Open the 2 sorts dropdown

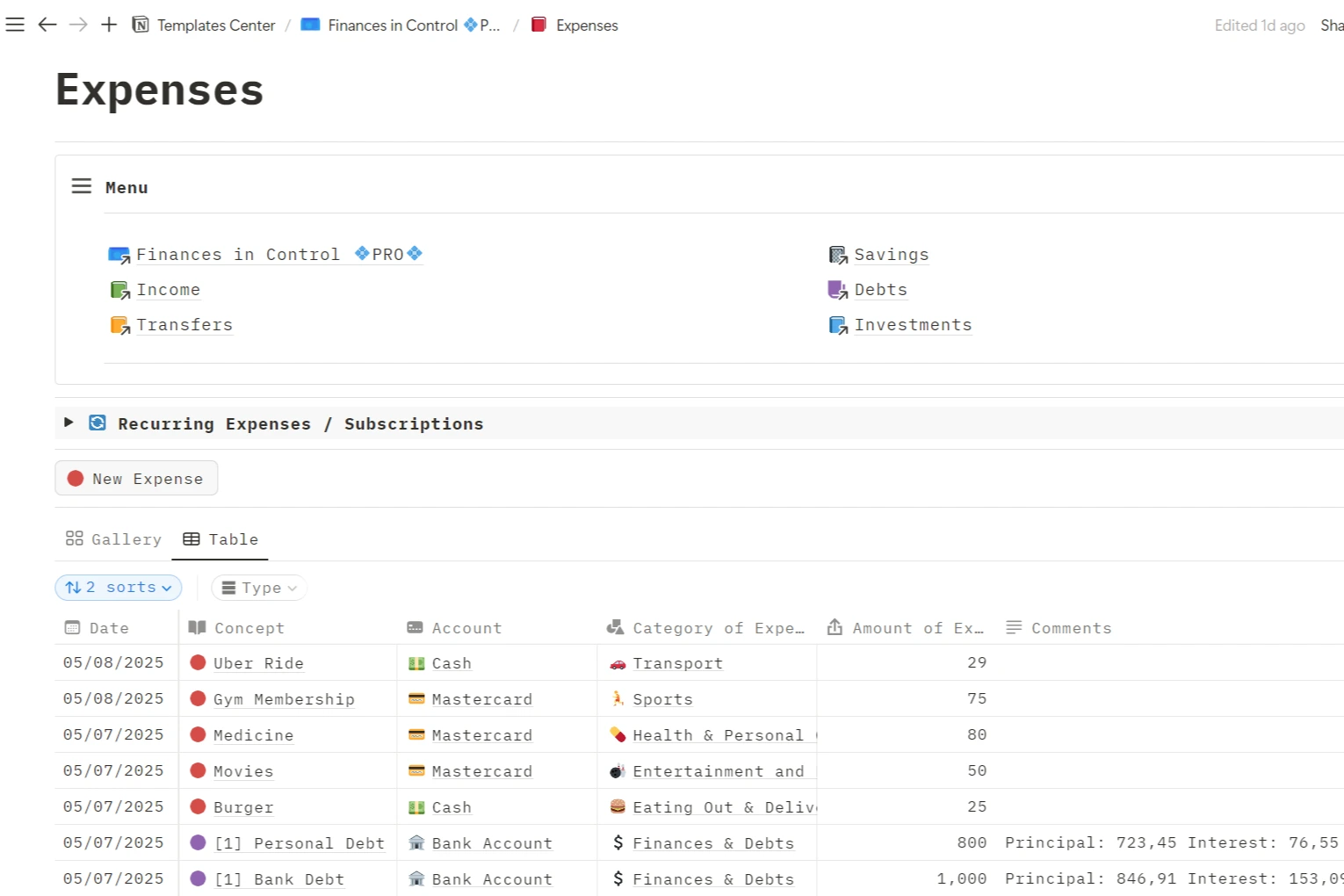119,588
